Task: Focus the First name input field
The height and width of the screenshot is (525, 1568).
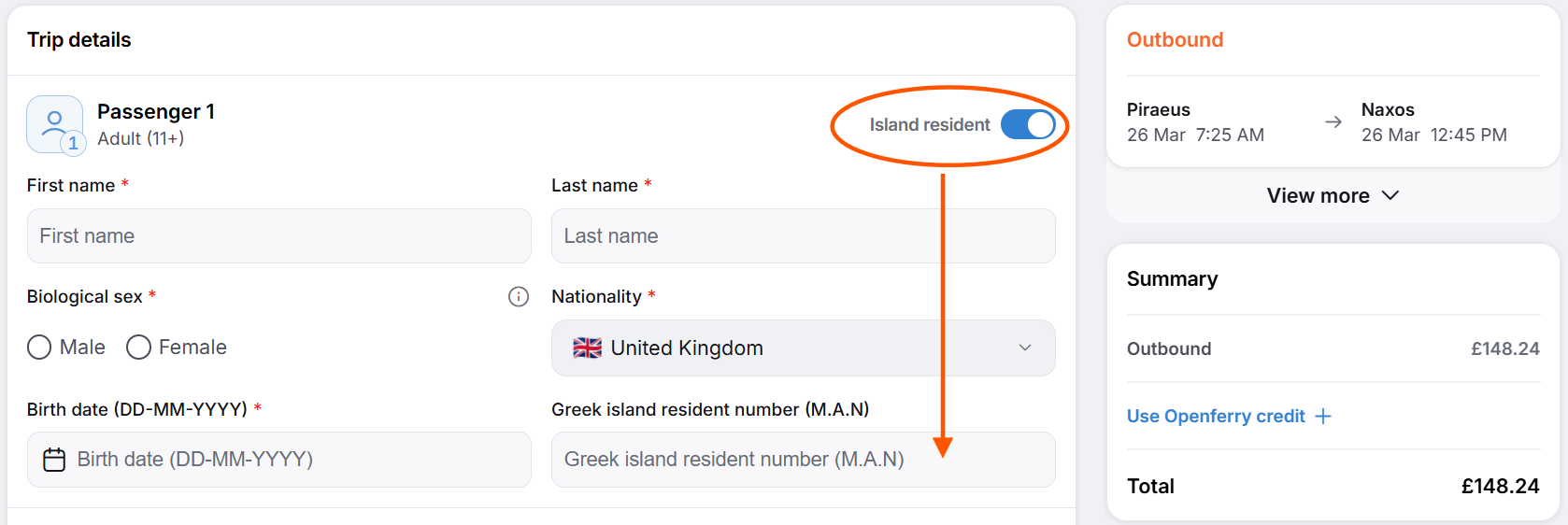Action: [279, 236]
